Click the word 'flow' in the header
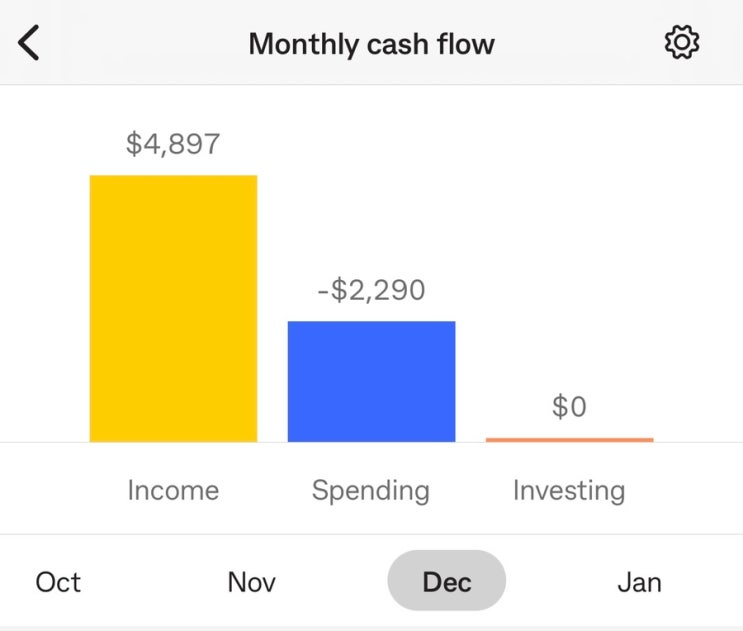The image size is (743, 631). (x=468, y=44)
